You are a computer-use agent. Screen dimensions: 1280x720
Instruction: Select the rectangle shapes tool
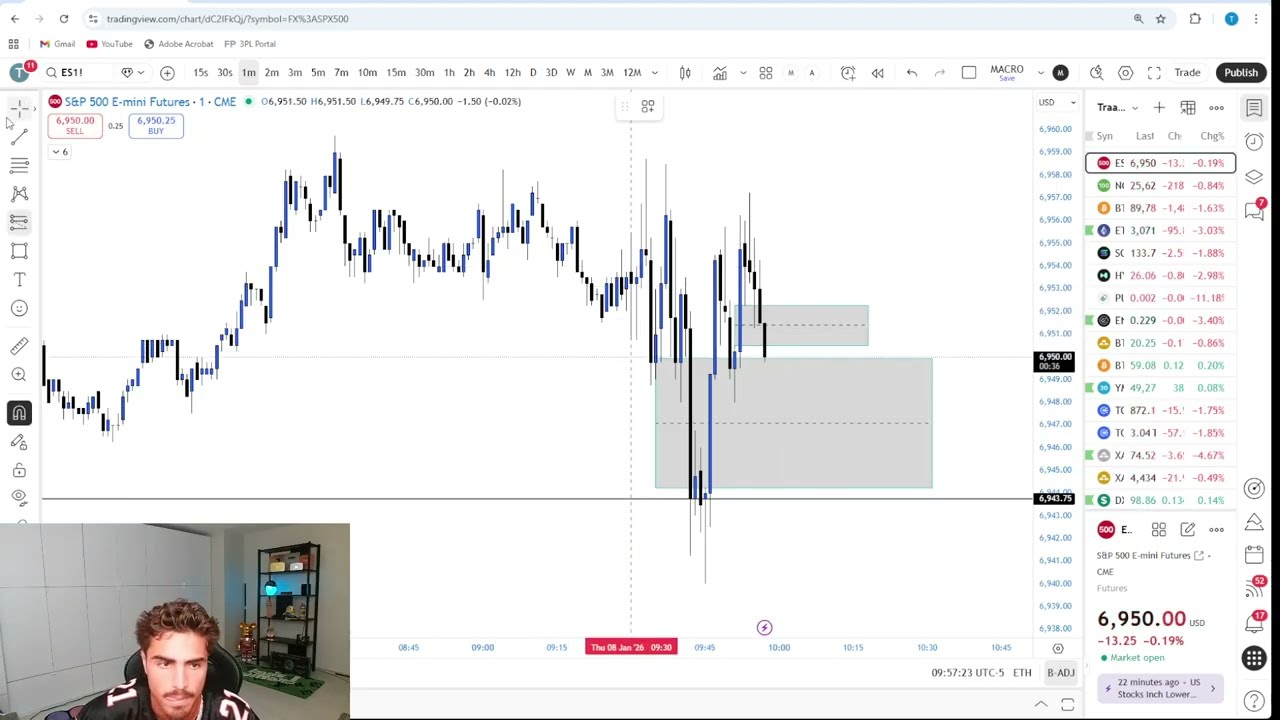19,251
